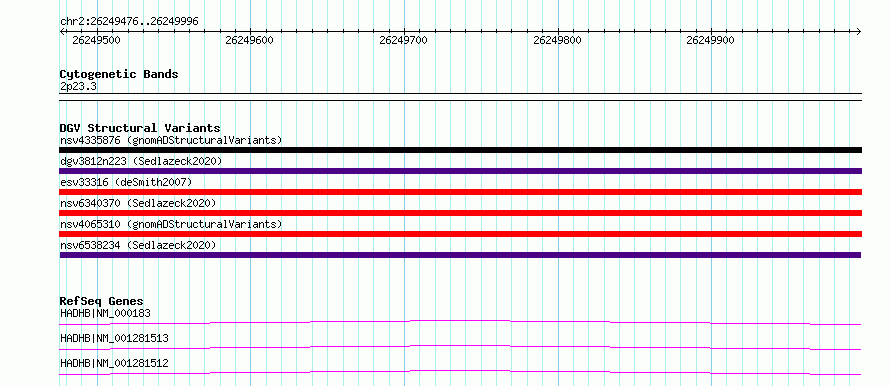The height and width of the screenshot is (386, 890).
Task: Click the chr2:26249476..26249996 region label
Action: tap(129, 21)
